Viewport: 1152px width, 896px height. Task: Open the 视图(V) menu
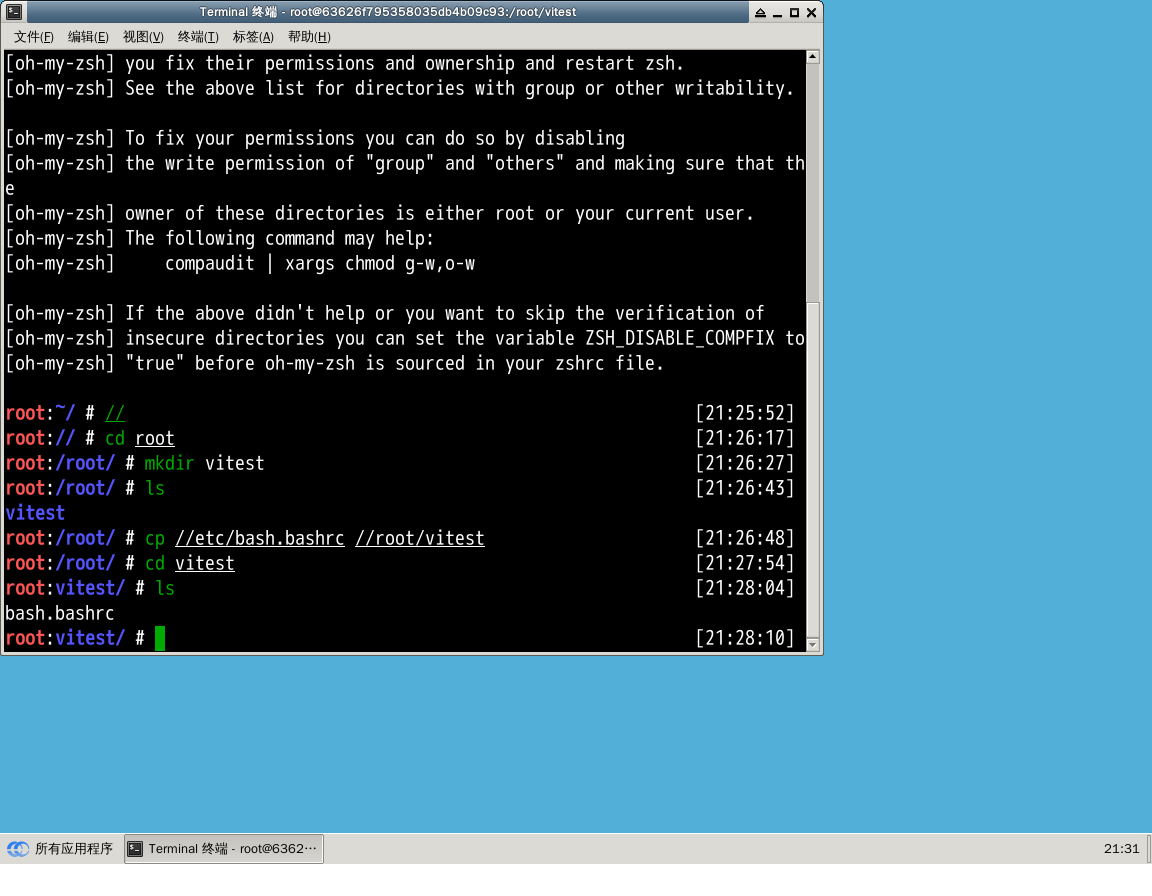click(143, 37)
